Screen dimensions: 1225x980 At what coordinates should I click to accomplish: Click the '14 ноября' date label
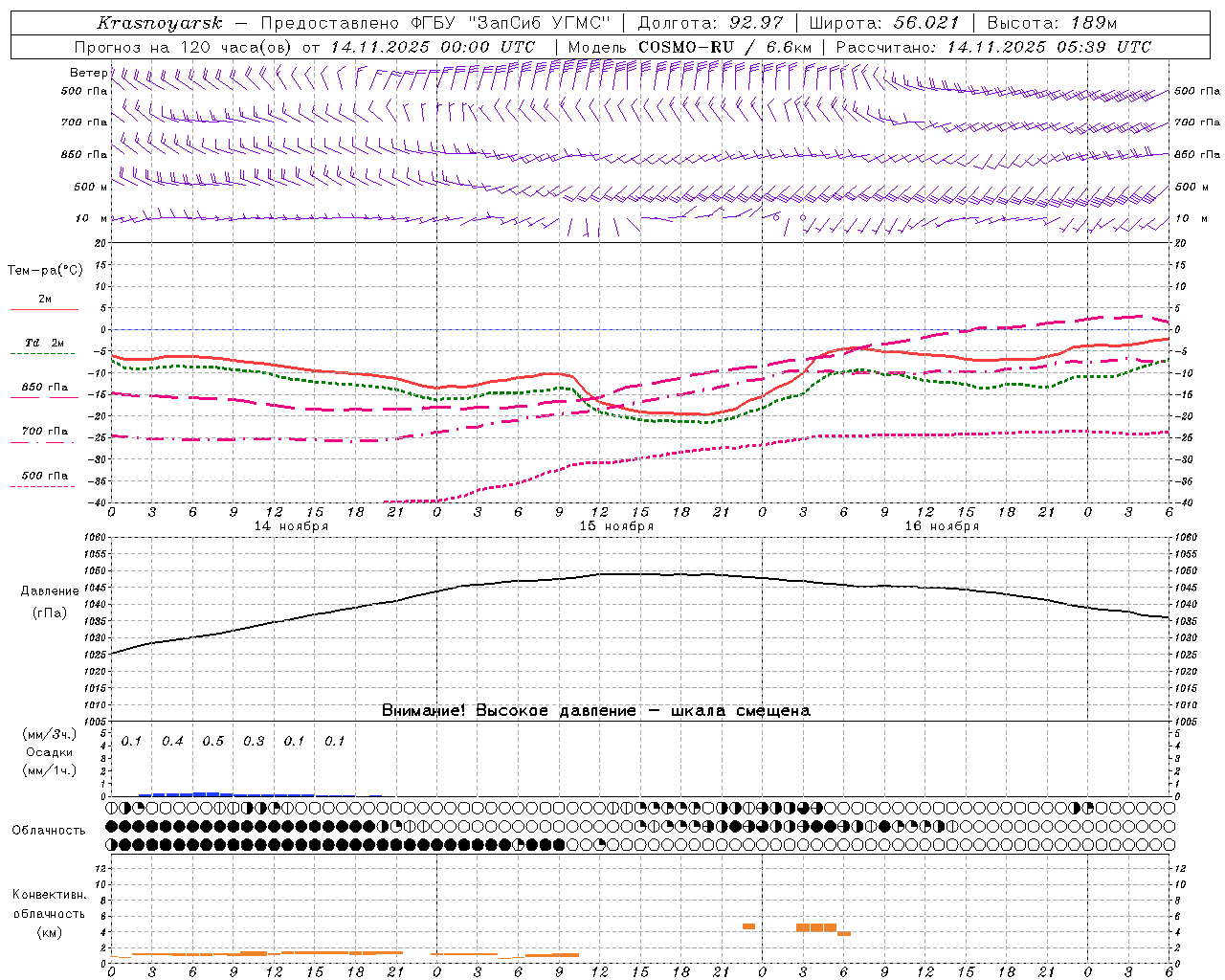(291, 526)
